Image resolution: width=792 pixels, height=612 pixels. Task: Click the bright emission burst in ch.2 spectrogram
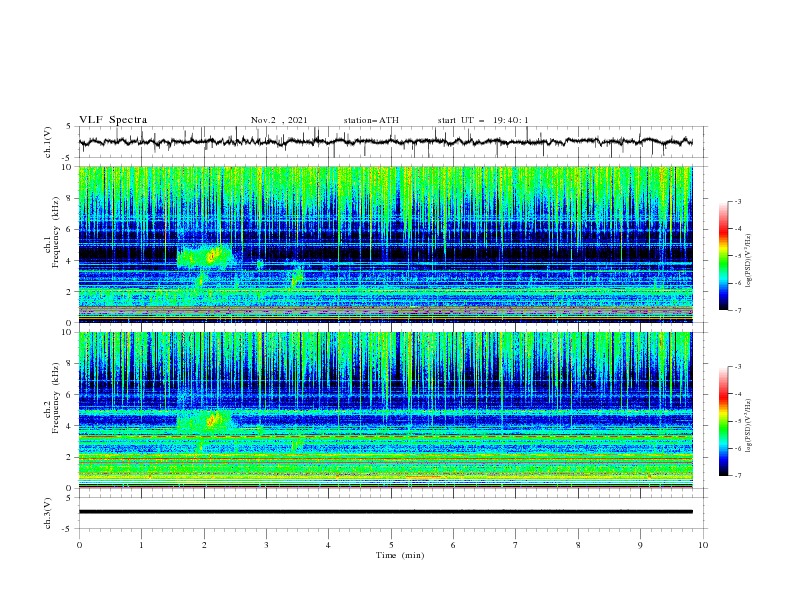[x=205, y=420]
